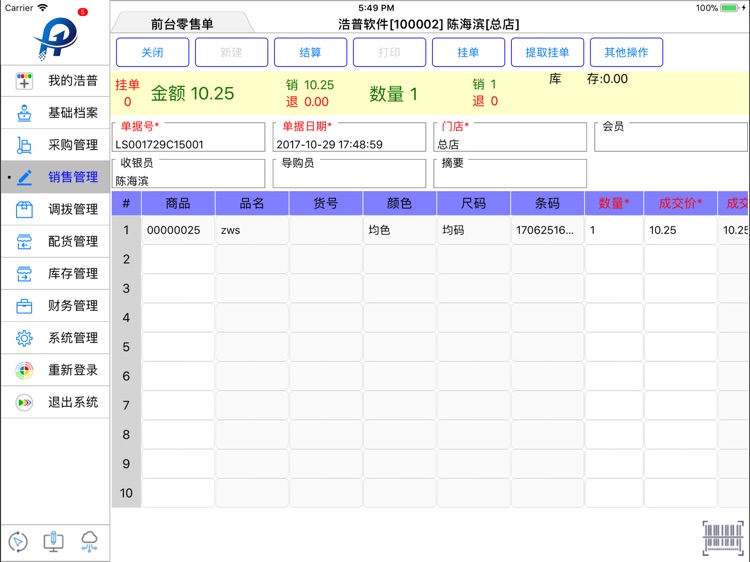
Task: Select the barcode cell 17062516...
Action: pyautogui.click(x=547, y=230)
